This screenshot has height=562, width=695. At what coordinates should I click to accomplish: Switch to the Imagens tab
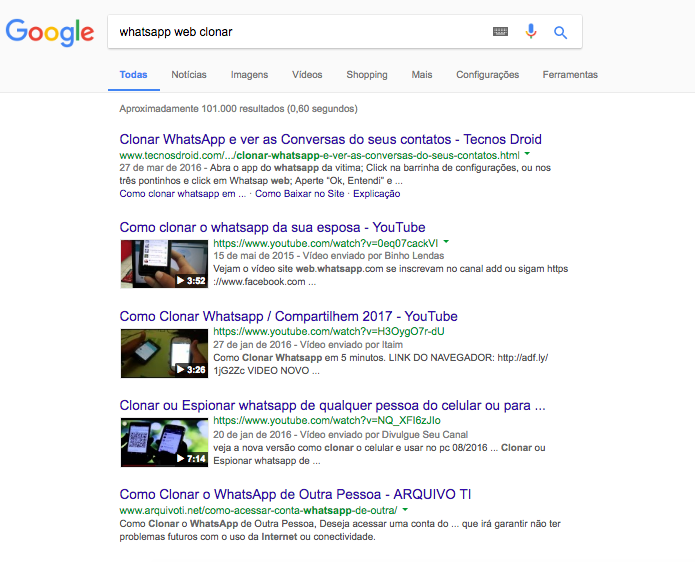click(x=249, y=75)
